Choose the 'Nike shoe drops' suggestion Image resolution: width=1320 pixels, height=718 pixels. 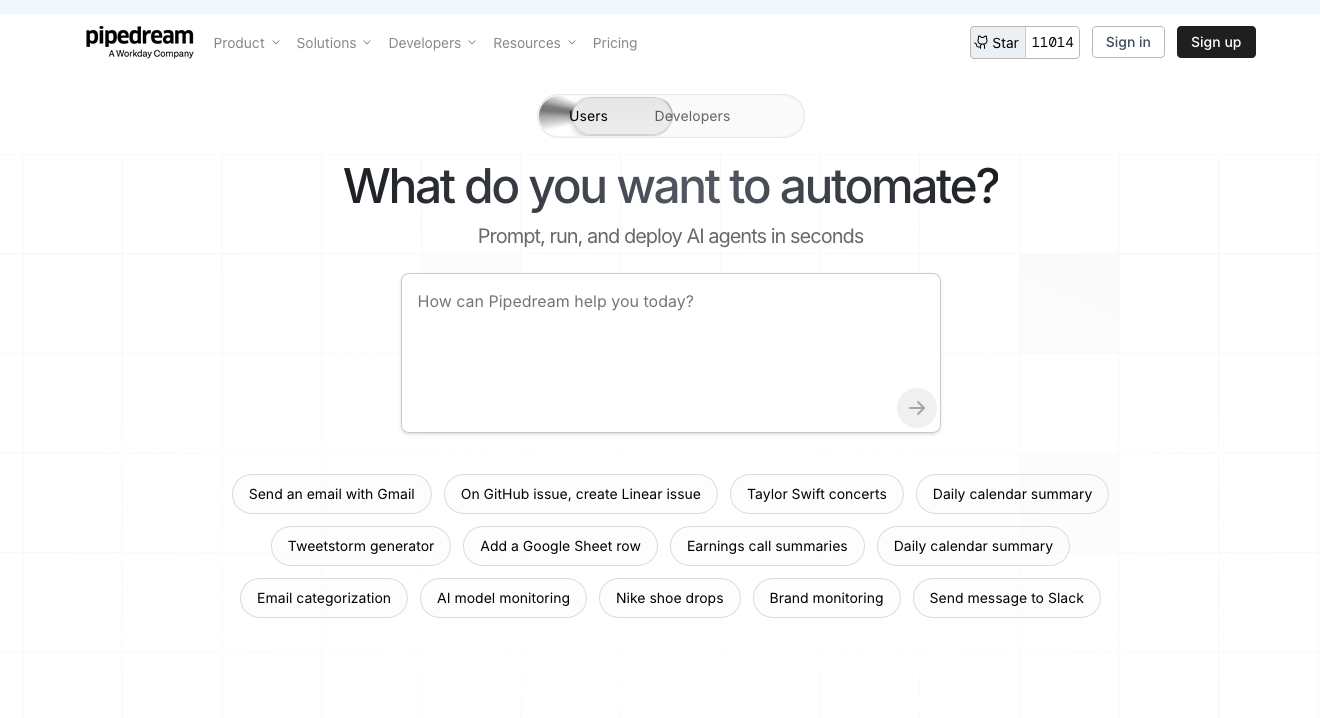pyautogui.click(x=669, y=598)
